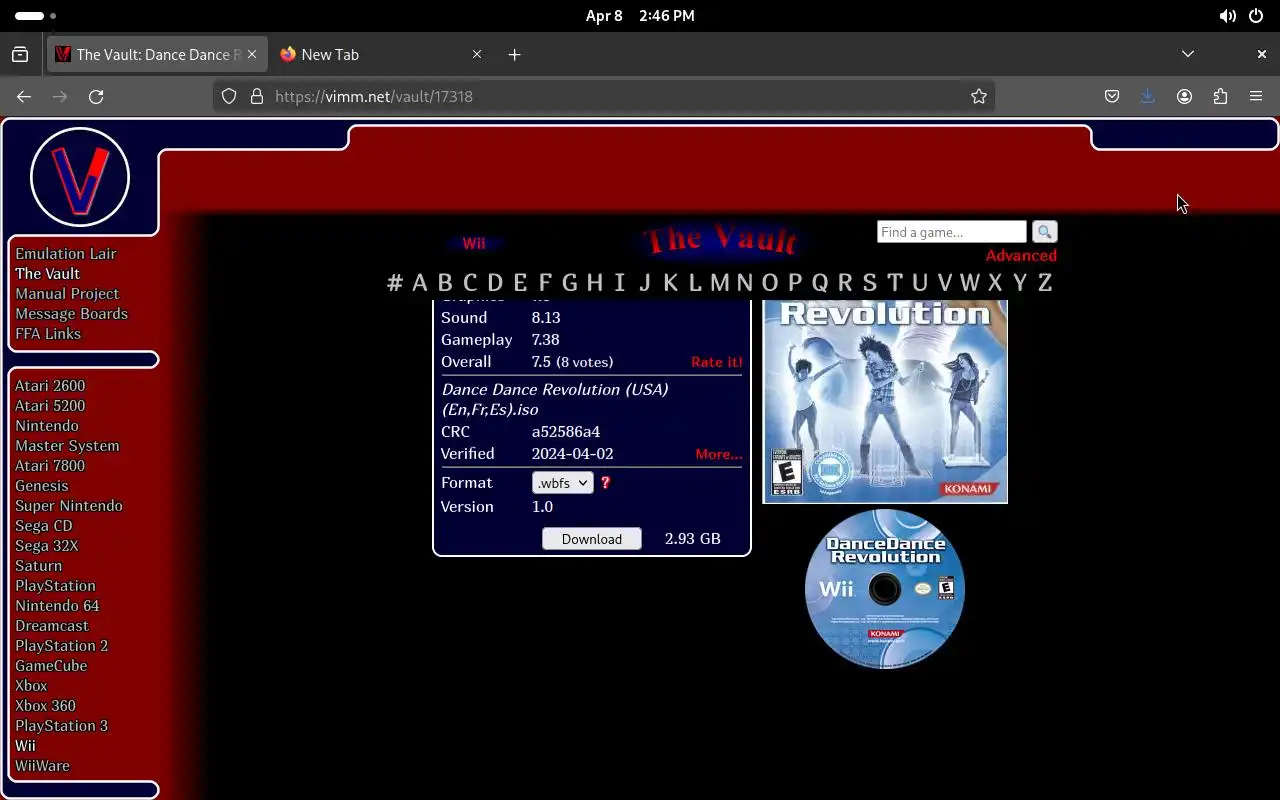
Task: Click the Vimm's Lair V logo
Action: tap(80, 177)
